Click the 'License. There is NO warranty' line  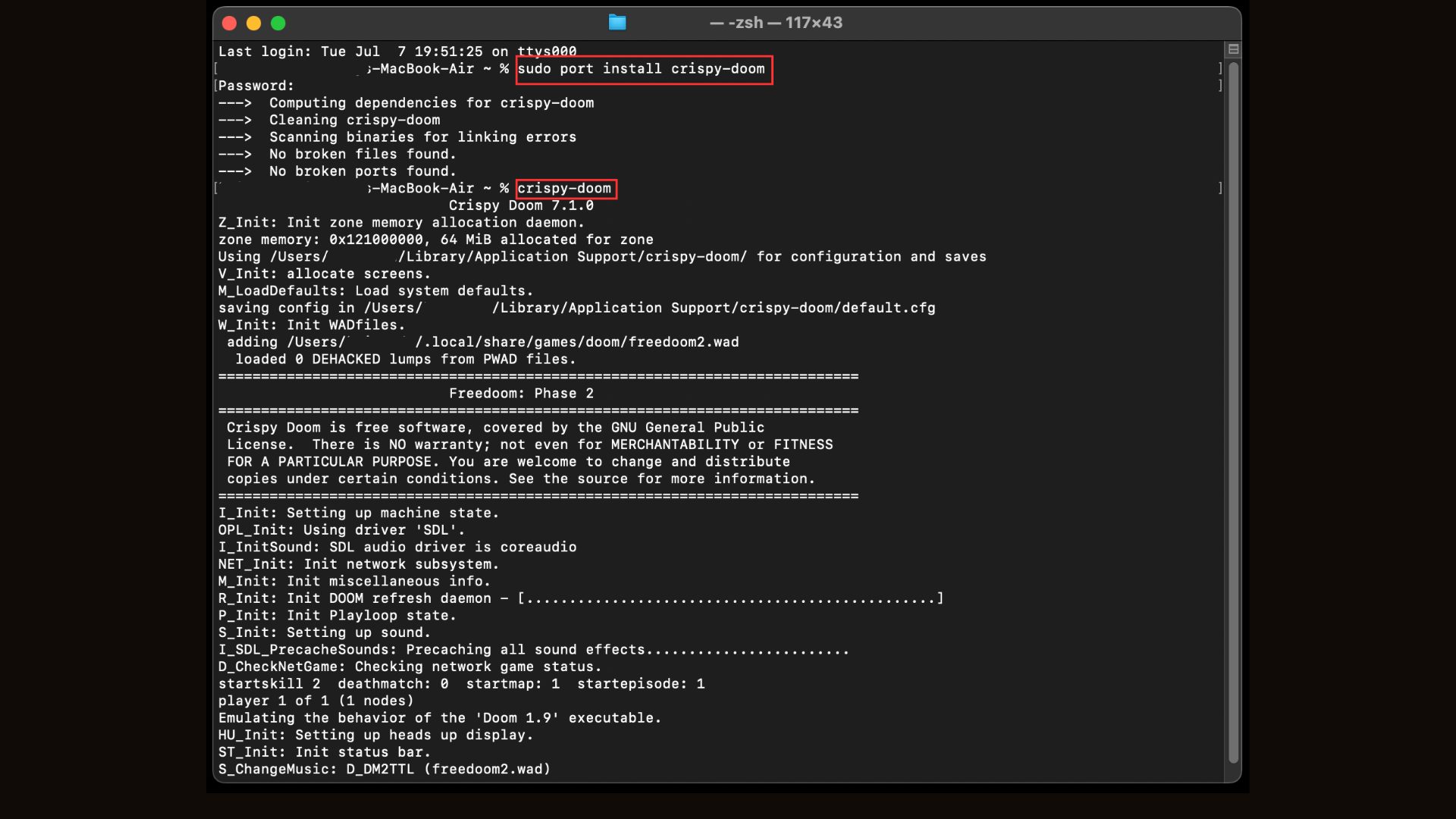530,444
